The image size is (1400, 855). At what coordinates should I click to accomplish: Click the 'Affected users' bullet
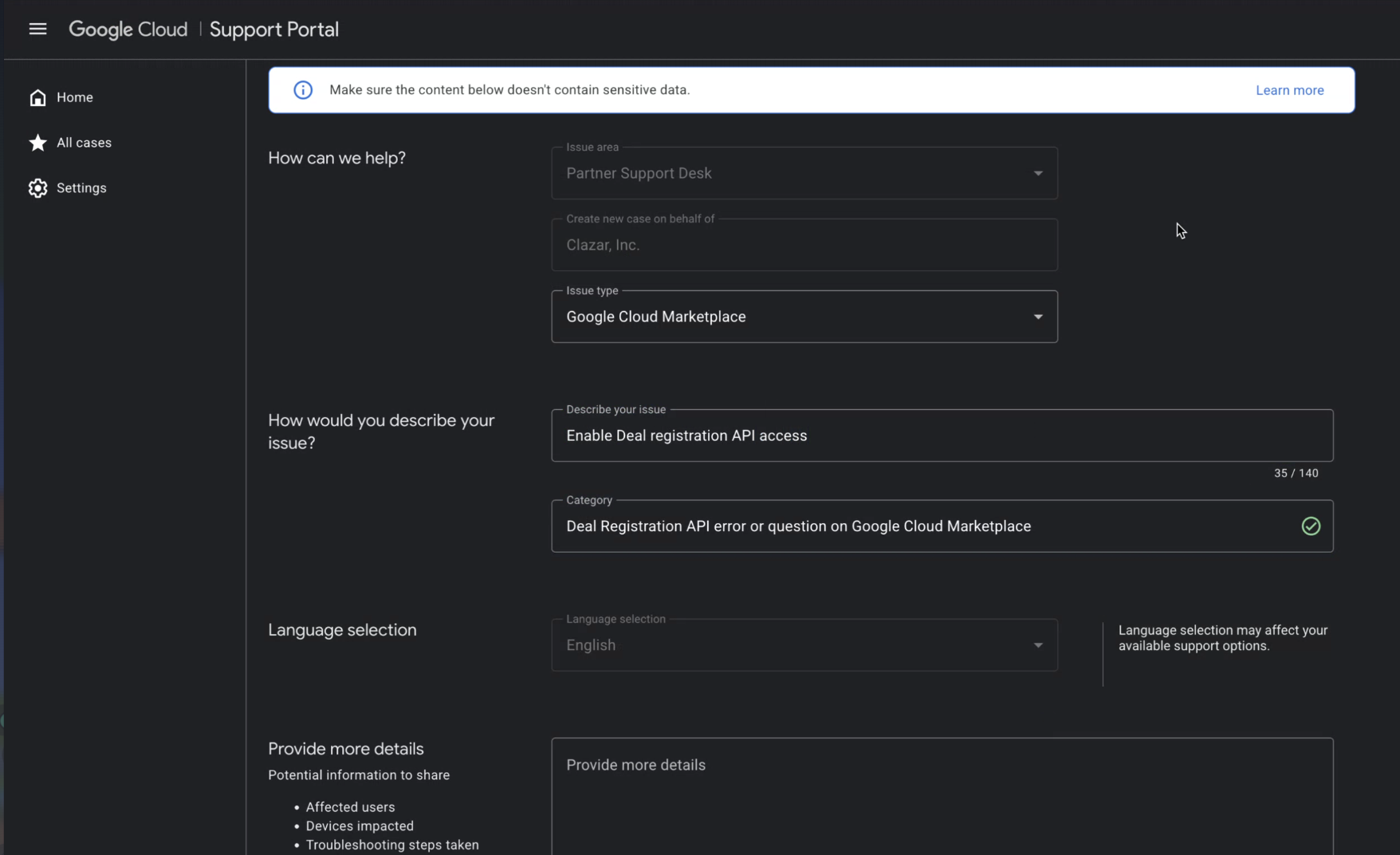(x=350, y=807)
